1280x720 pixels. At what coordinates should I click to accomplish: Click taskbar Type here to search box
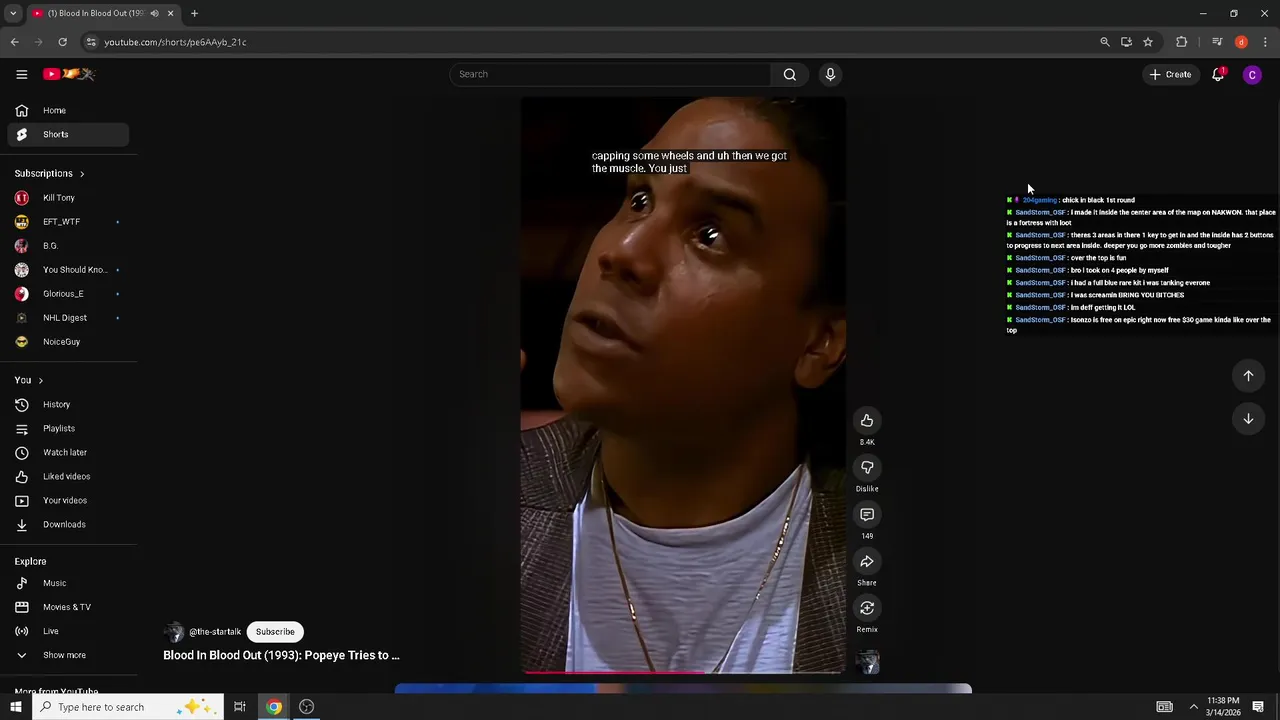128,707
